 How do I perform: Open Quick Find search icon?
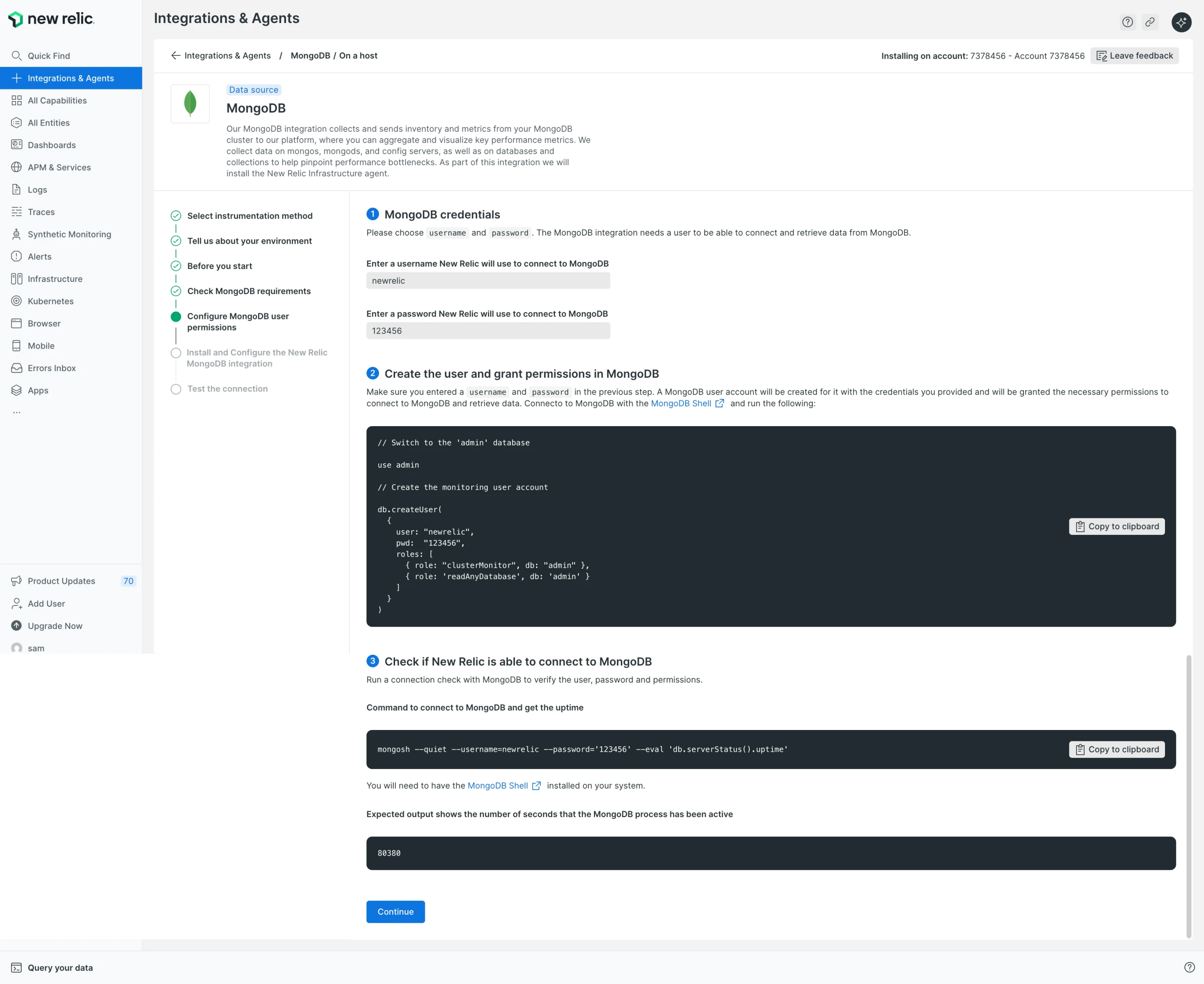click(x=16, y=56)
